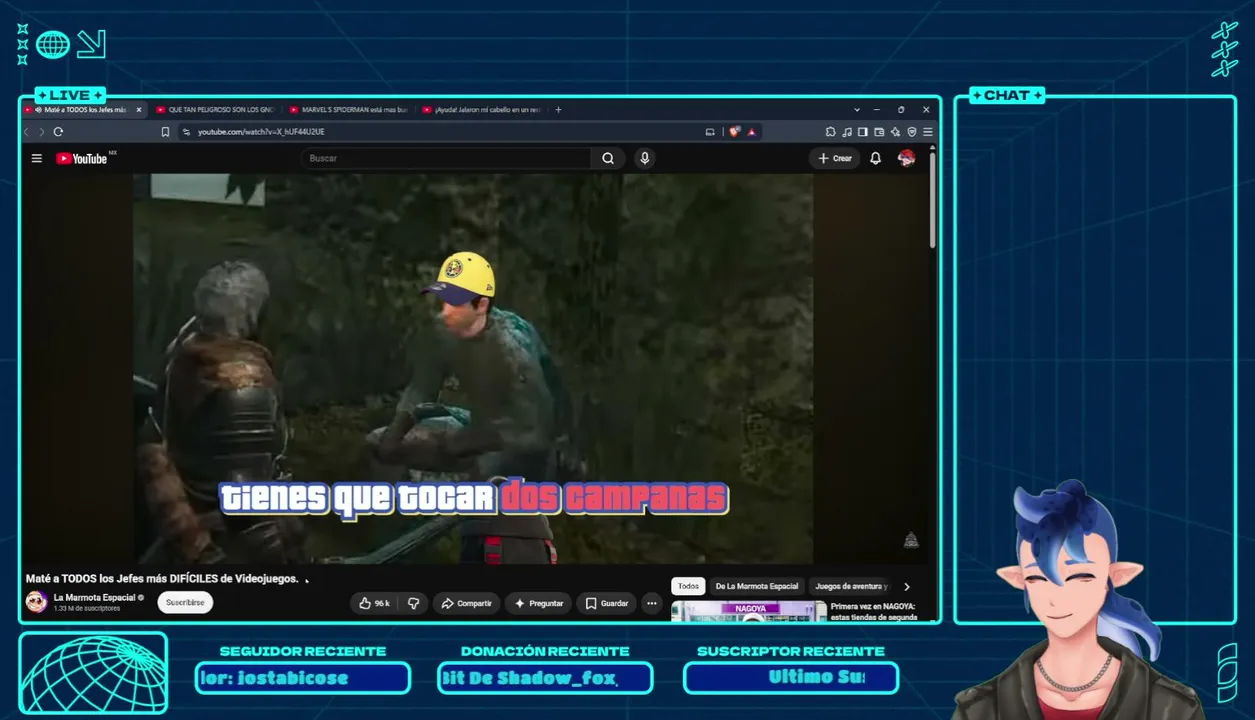Start voice search with the microphone icon
This screenshot has height=720, width=1255.
[x=645, y=158]
